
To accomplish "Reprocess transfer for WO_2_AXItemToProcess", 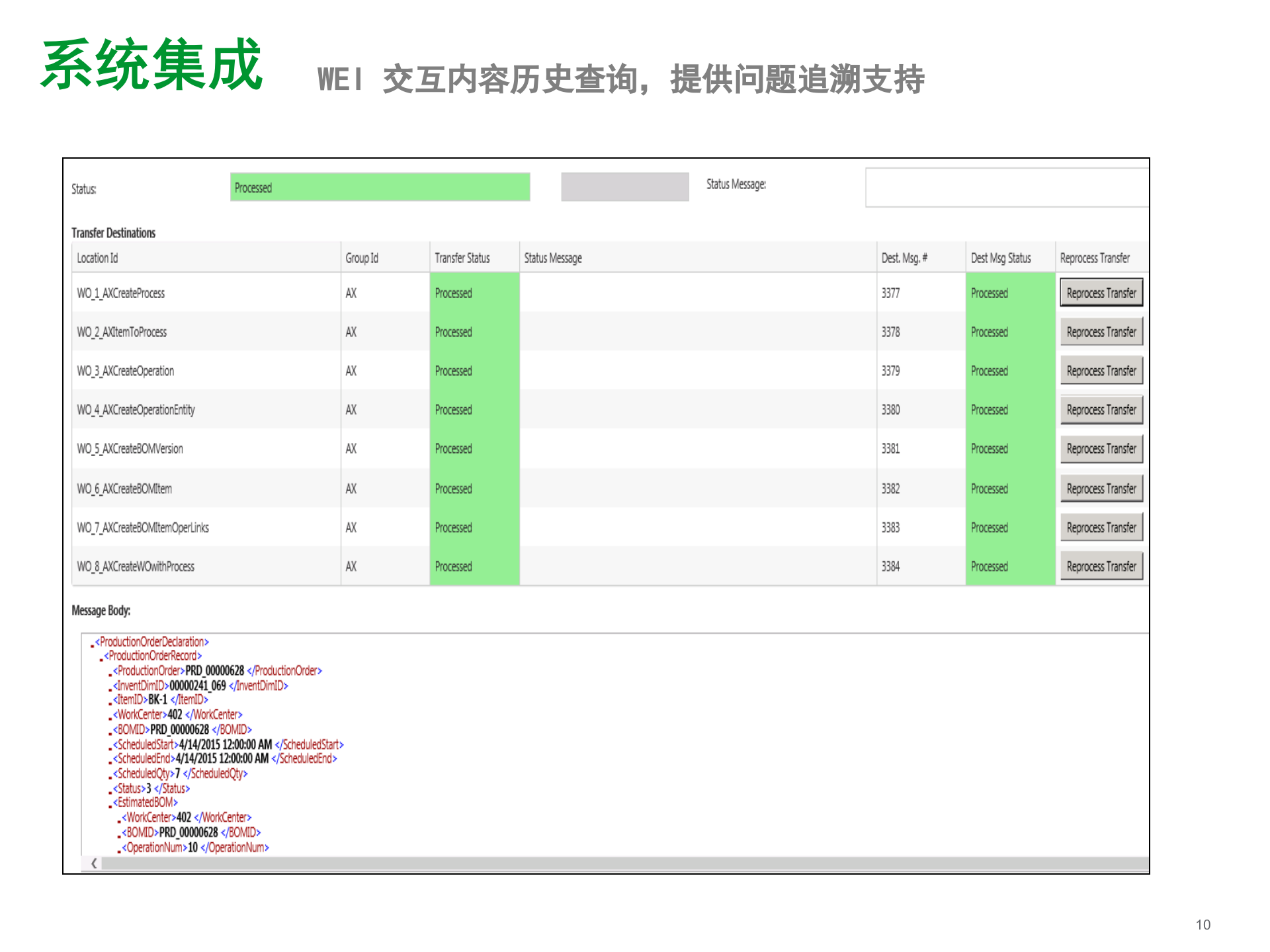I will pyautogui.click(x=1101, y=332).
